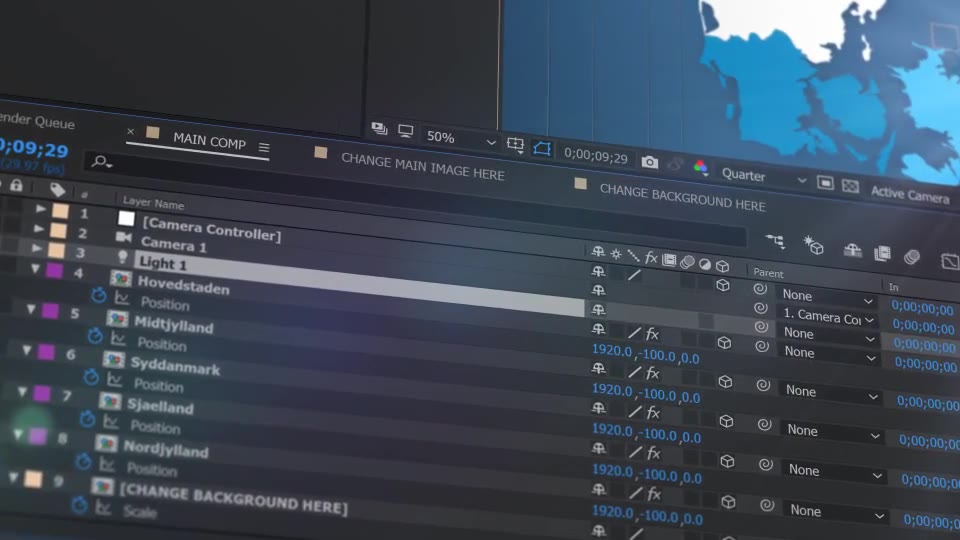The width and height of the screenshot is (960, 540).
Task: Expand the Camera 1 layer
Action: tap(39, 229)
